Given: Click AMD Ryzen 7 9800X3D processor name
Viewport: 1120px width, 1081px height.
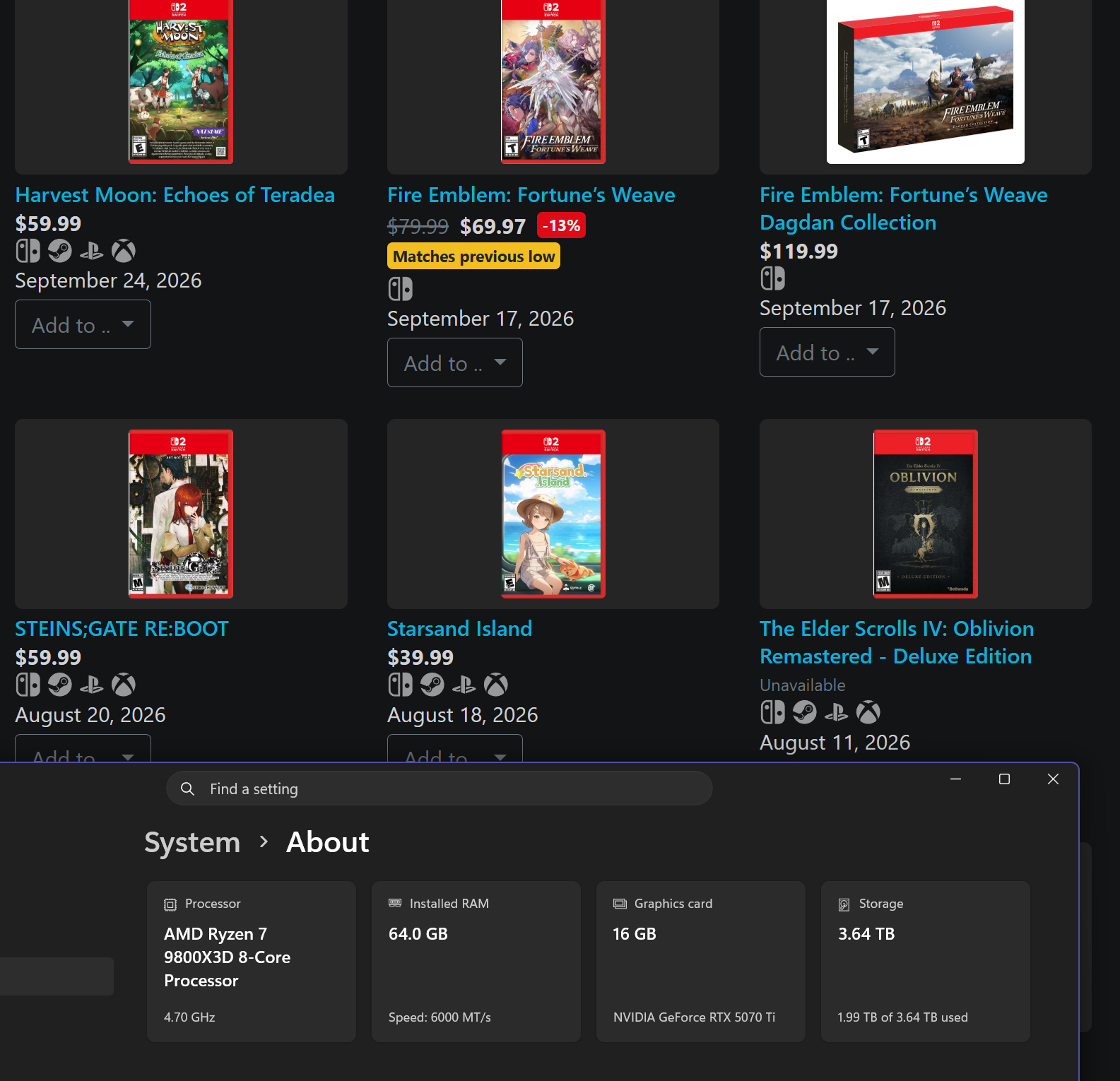Looking at the screenshot, I should point(228,957).
